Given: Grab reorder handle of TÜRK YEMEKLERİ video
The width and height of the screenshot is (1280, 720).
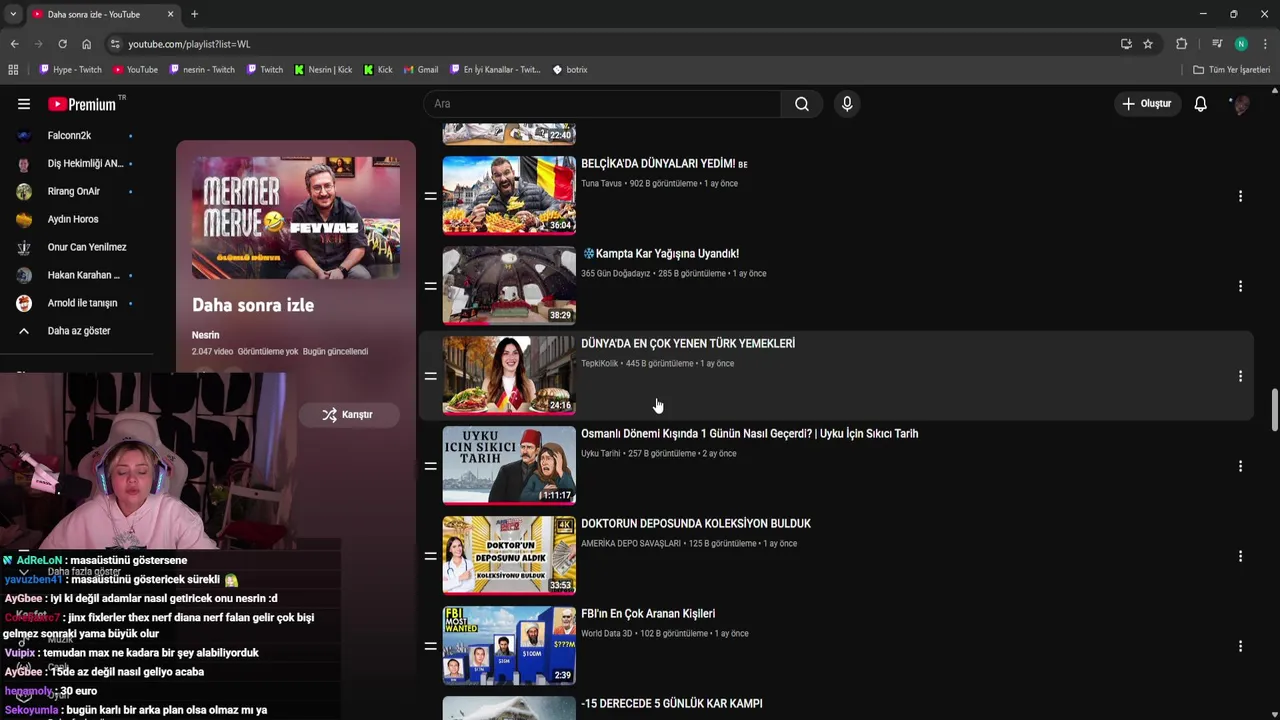Looking at the screenshot, I should [x=430, y=376].
